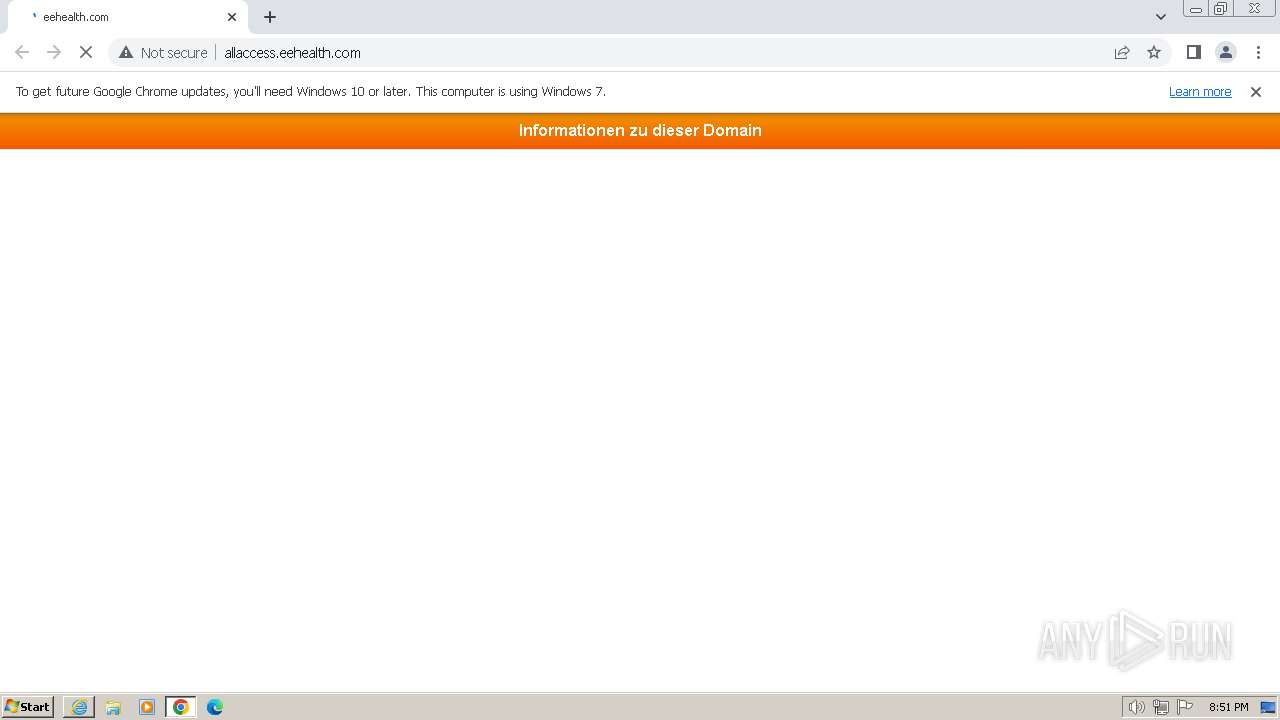Close the eehealth.com tab
This screenshot has width=1280, height=720.
(232, 17)
